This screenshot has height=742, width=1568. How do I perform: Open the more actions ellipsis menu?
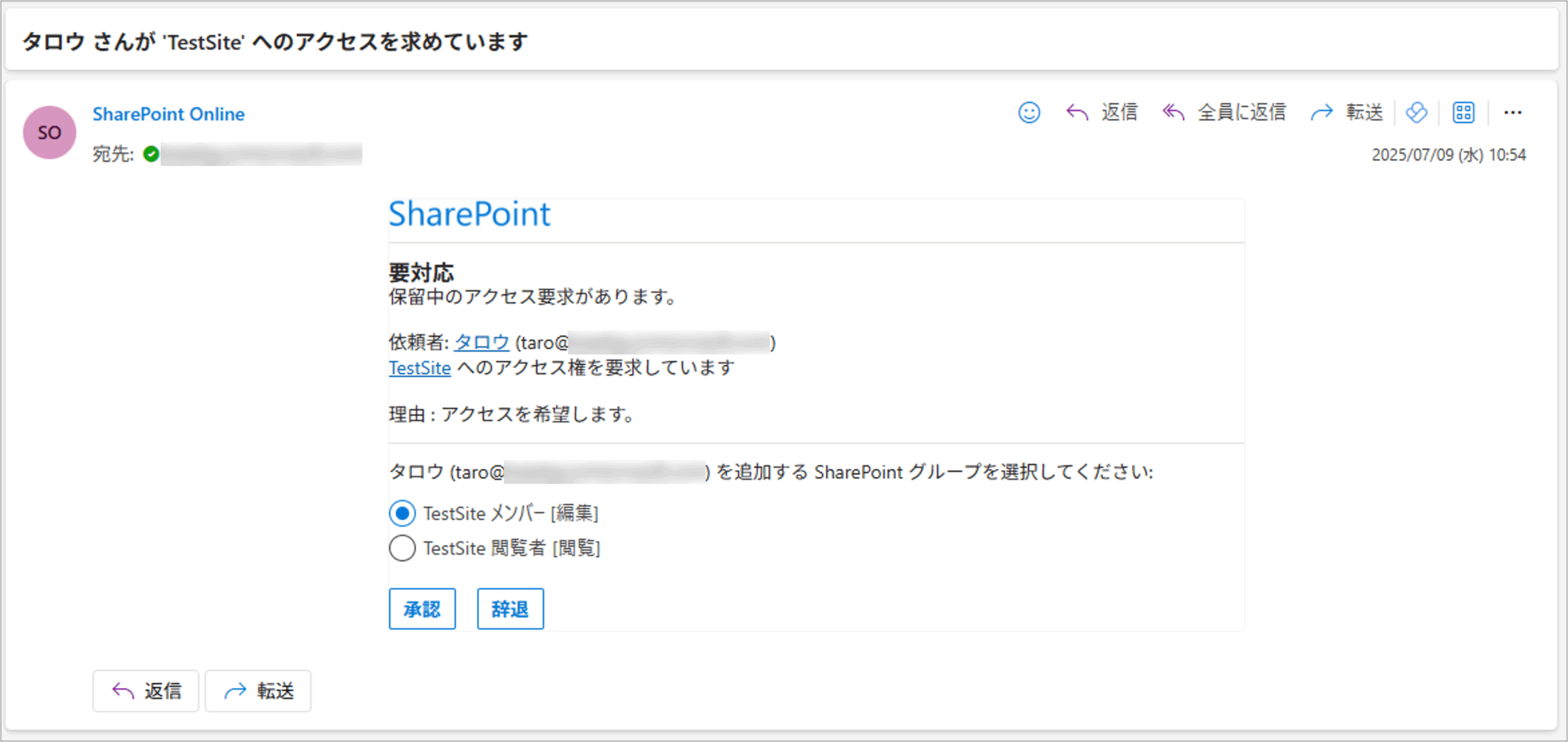point(1512,113)
